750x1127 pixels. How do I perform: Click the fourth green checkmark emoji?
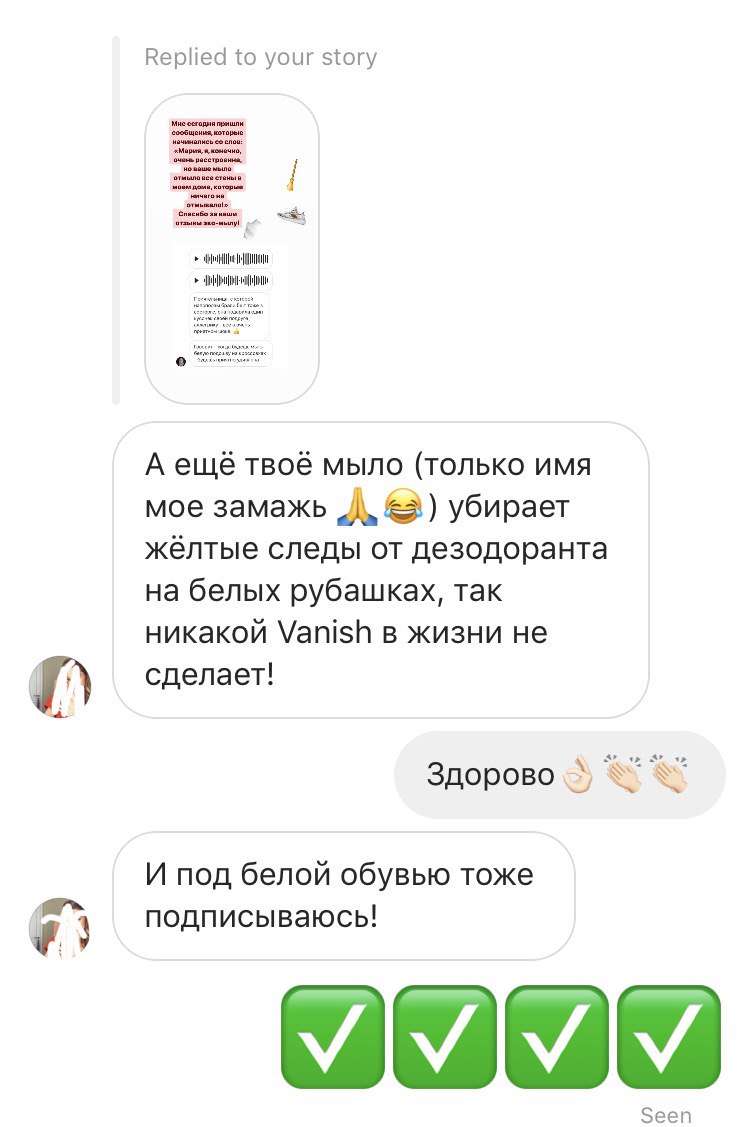669,1036
